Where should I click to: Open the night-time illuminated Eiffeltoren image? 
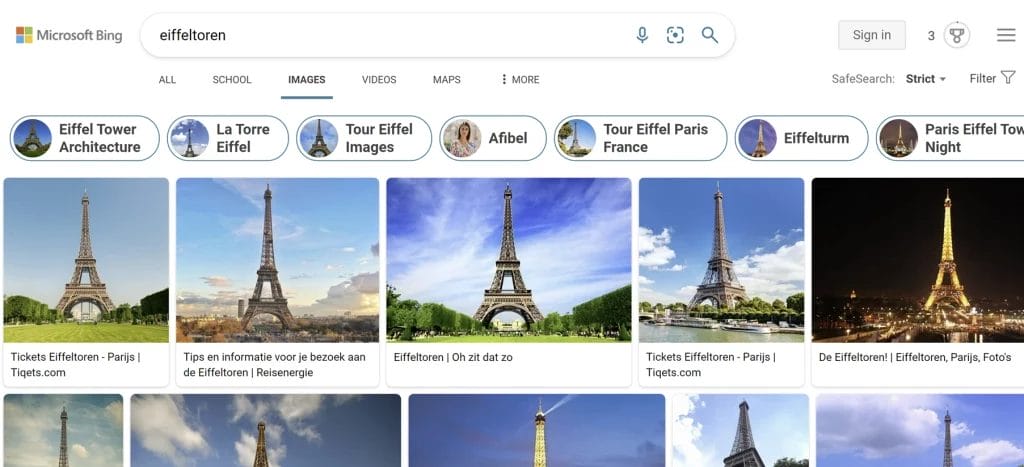[x=917, y=260]
